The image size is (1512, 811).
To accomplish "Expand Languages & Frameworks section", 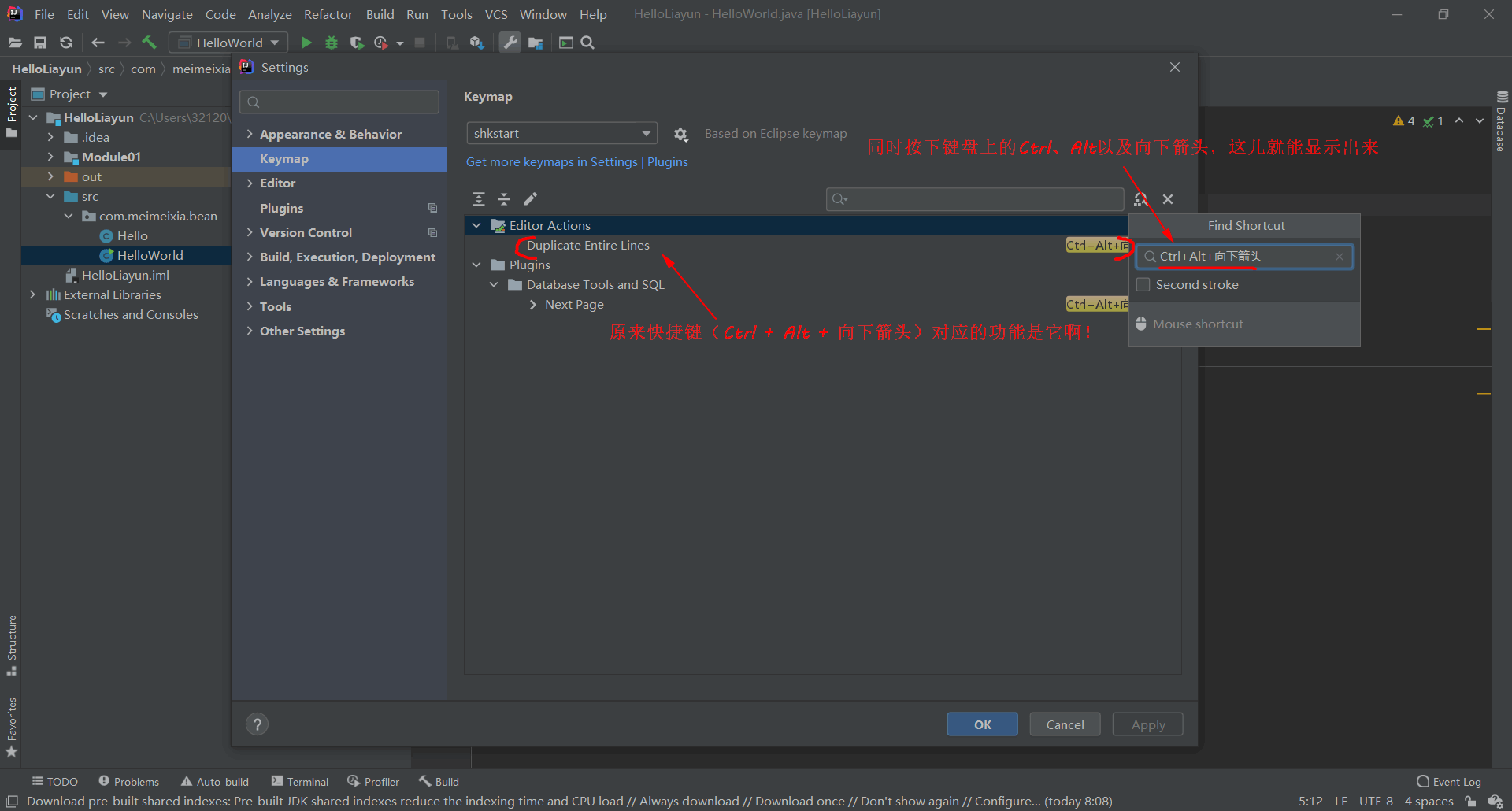I will [250, 281].
